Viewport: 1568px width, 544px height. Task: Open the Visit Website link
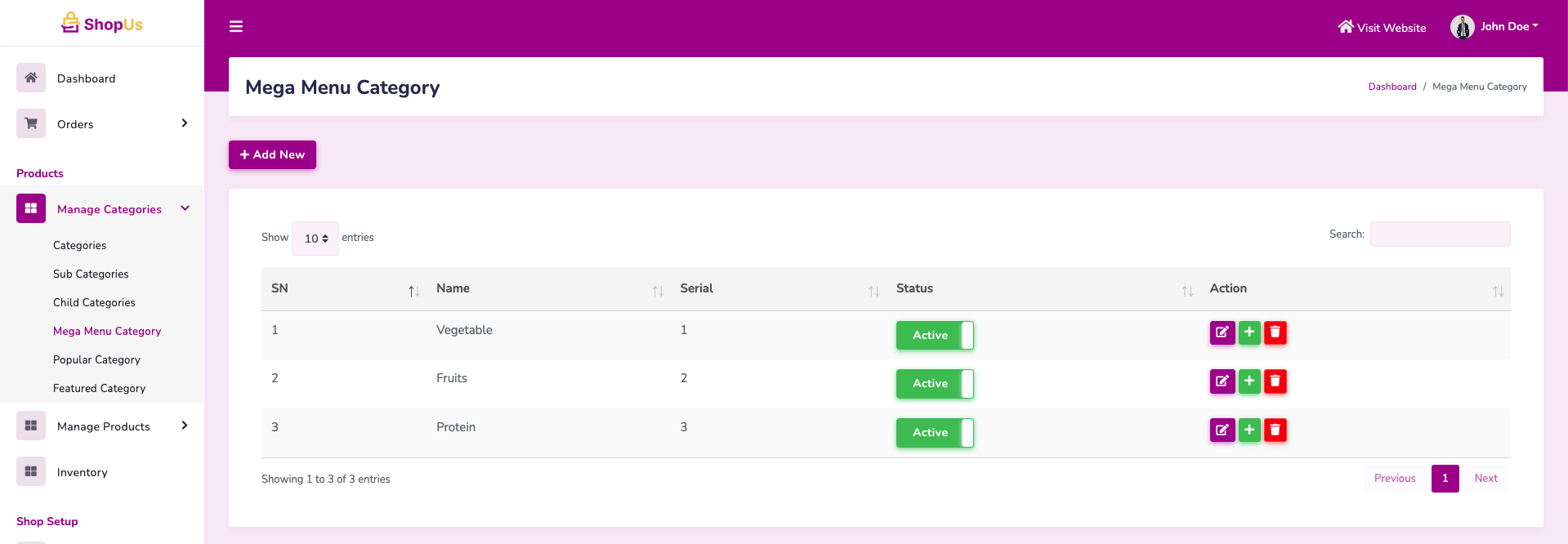click(x=1382, y=28)
